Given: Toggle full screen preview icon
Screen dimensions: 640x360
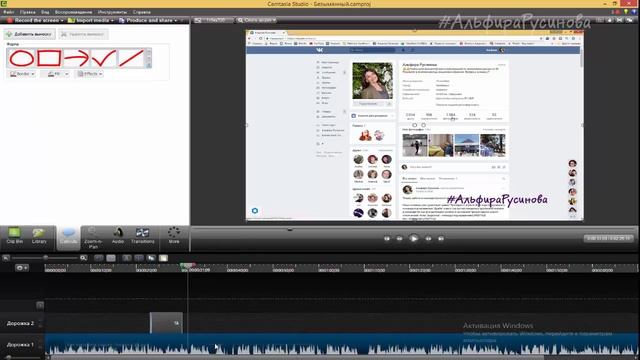Looking at the screenshot, I should point(620,20).
